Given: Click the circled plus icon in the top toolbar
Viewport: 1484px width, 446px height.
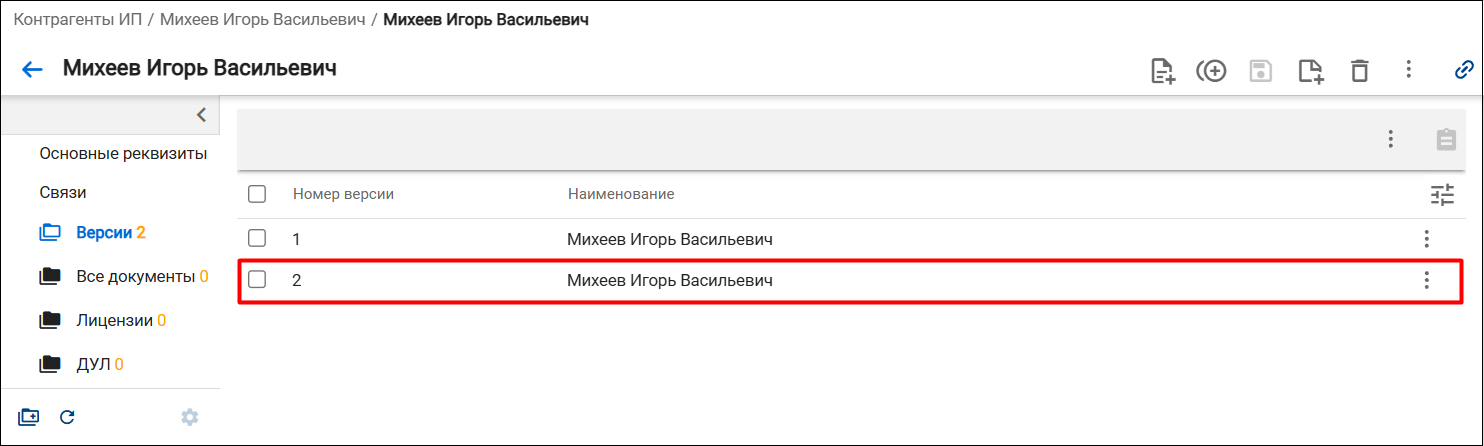Looking at the screenshot, I should (x=1211, y=70).
